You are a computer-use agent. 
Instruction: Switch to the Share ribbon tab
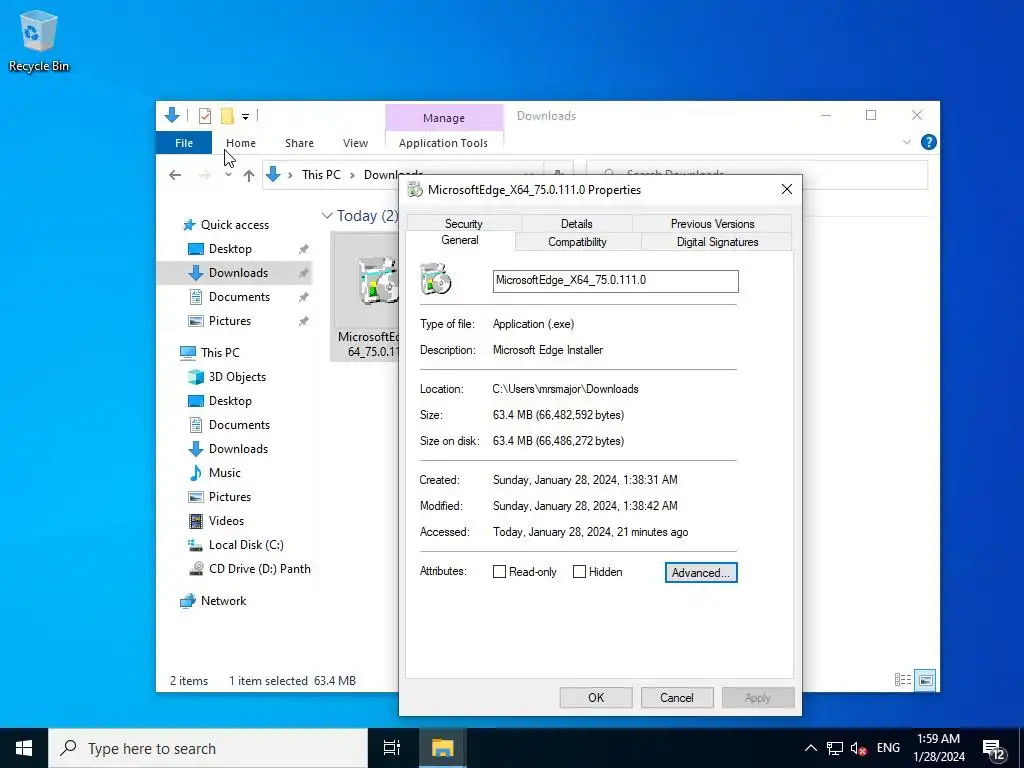point(299,143)
